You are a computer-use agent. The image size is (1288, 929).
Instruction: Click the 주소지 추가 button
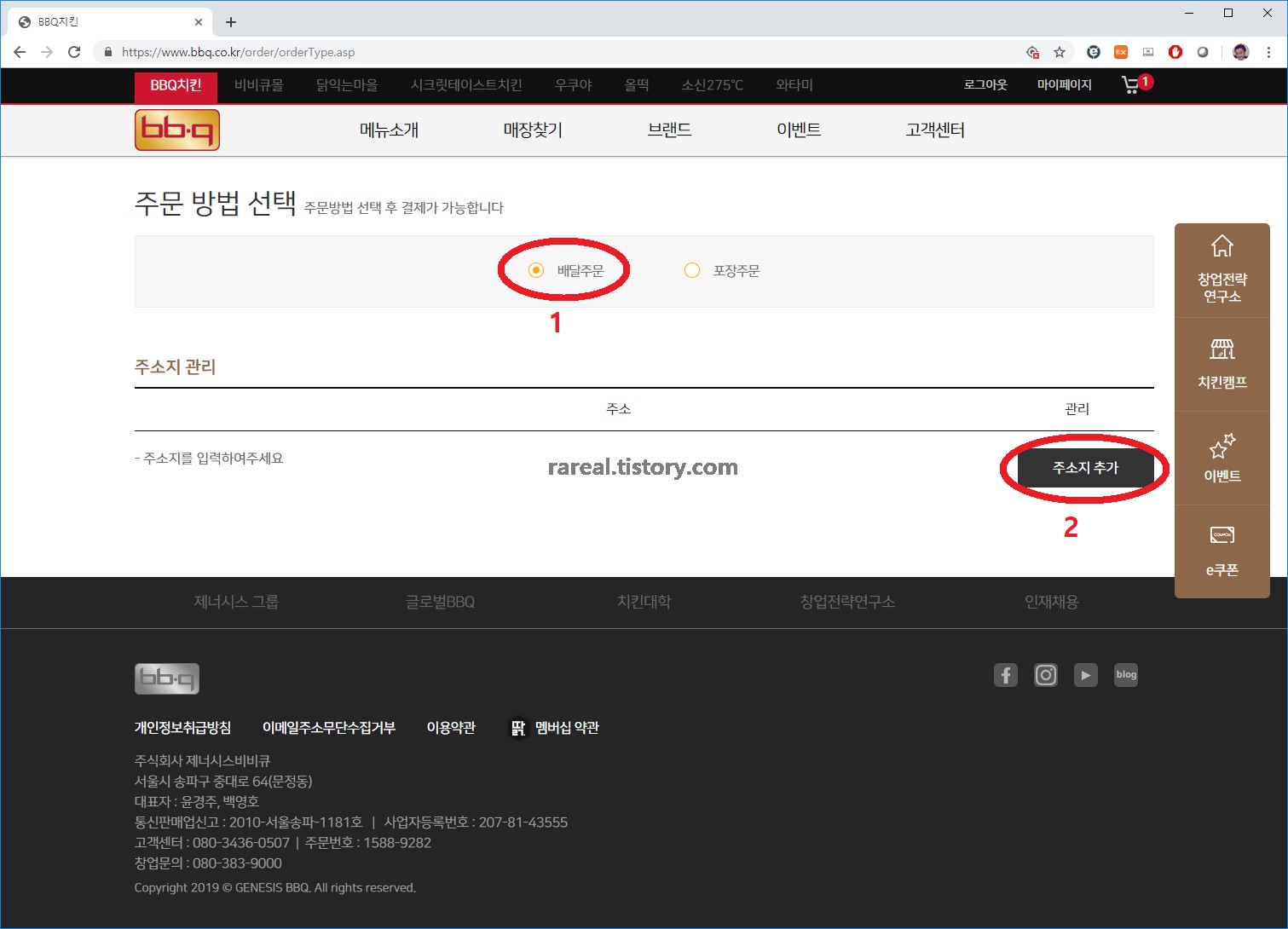(x=1086, y=467)
